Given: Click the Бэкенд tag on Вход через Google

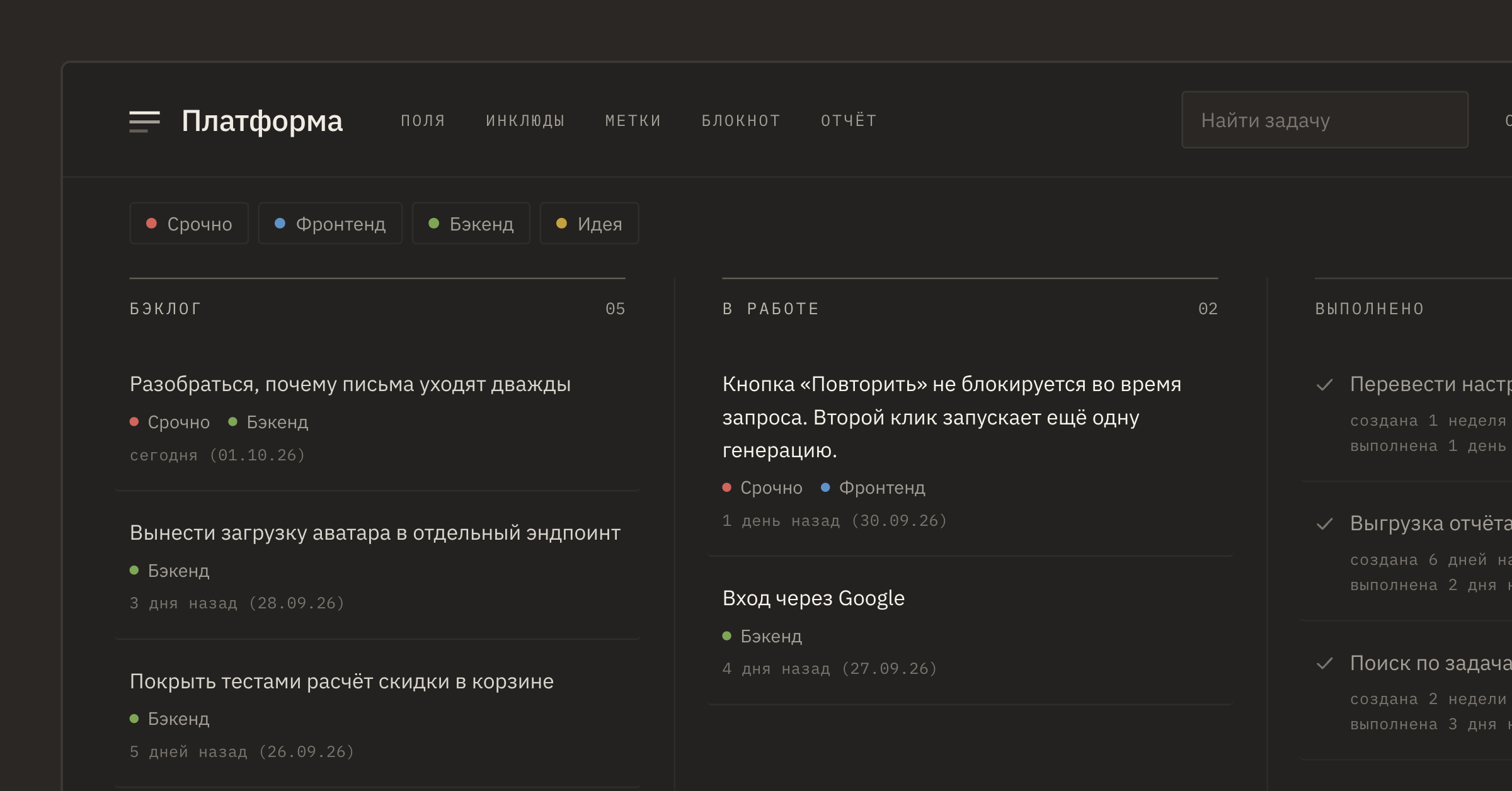Looking at the screenshot, I should pyautogui.click(x=762, y=636).
